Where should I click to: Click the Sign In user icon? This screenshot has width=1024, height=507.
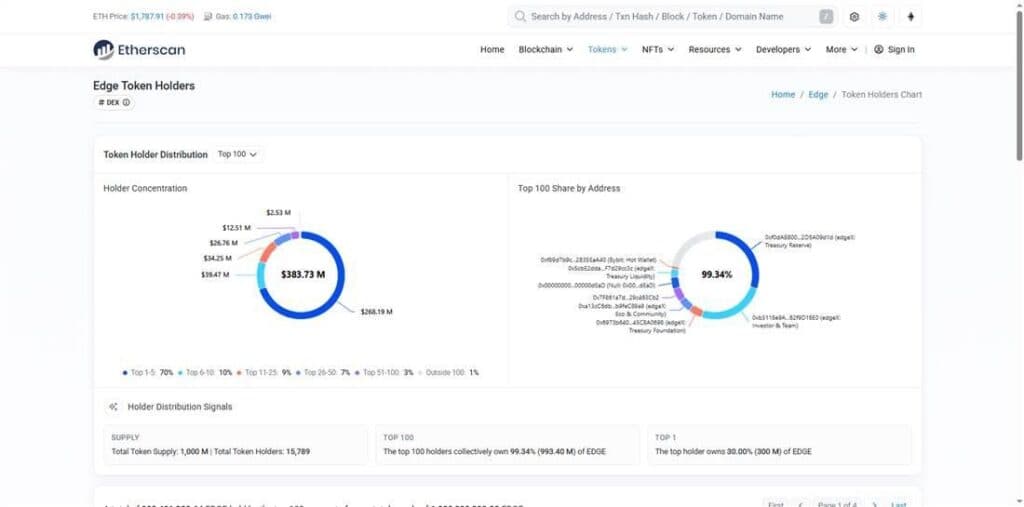coord(878,50)
